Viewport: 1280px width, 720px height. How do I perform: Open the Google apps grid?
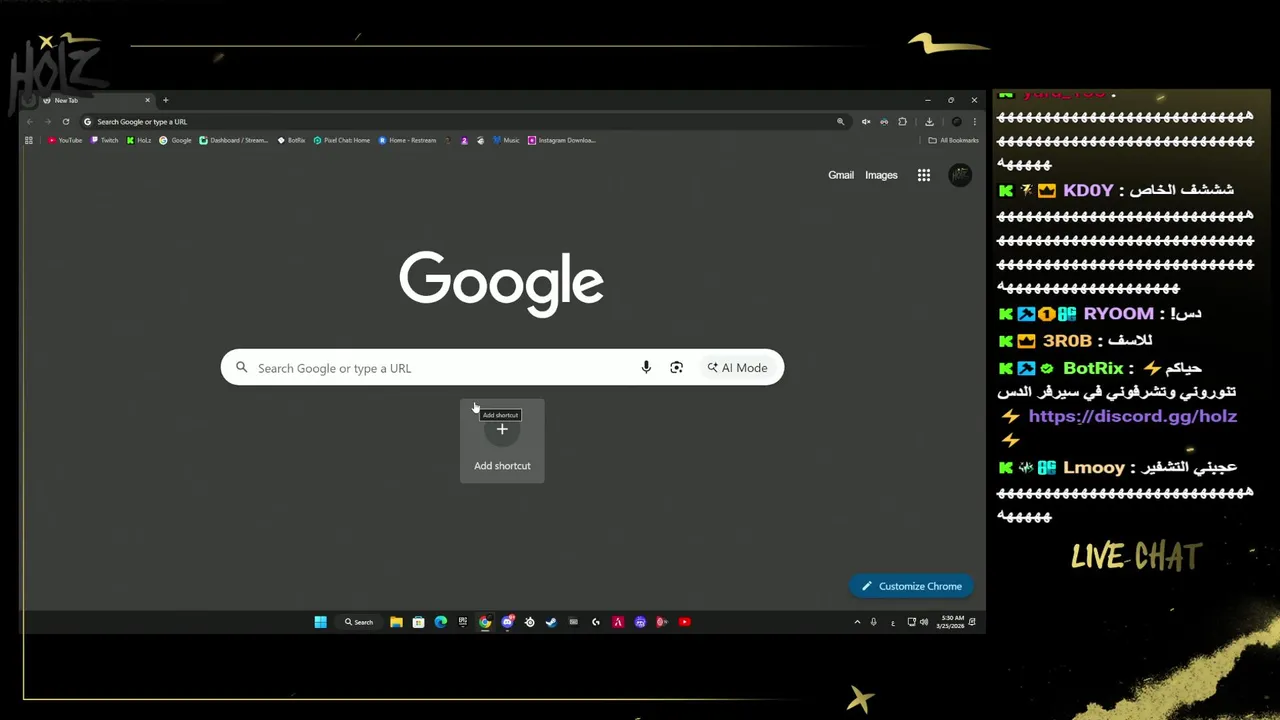coord(924,175)
